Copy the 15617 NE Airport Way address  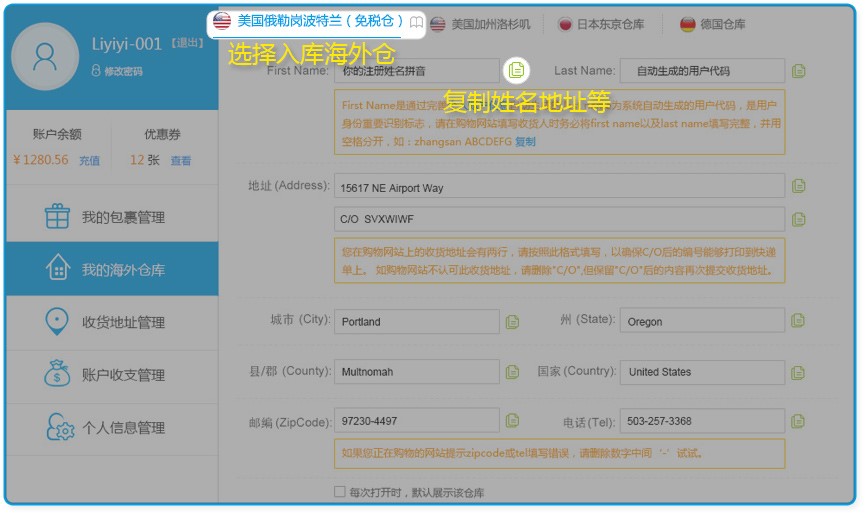pos(798,186)
